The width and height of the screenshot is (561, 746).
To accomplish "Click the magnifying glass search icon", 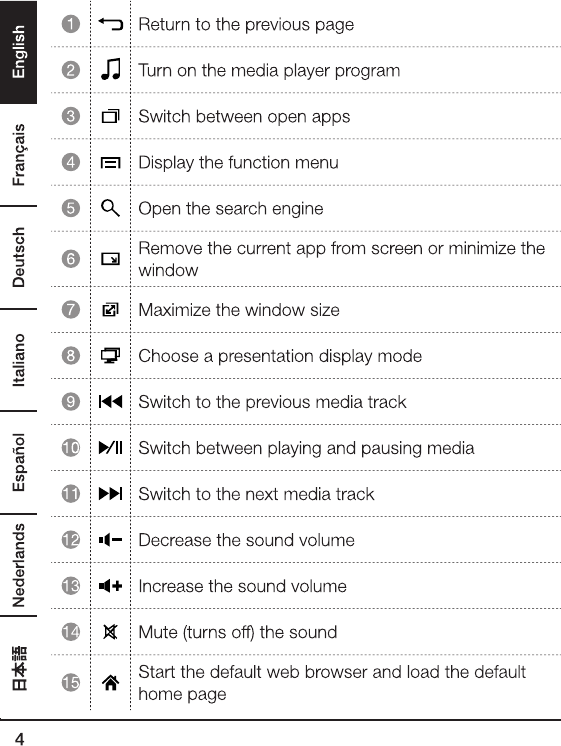I will coord(110,208).
